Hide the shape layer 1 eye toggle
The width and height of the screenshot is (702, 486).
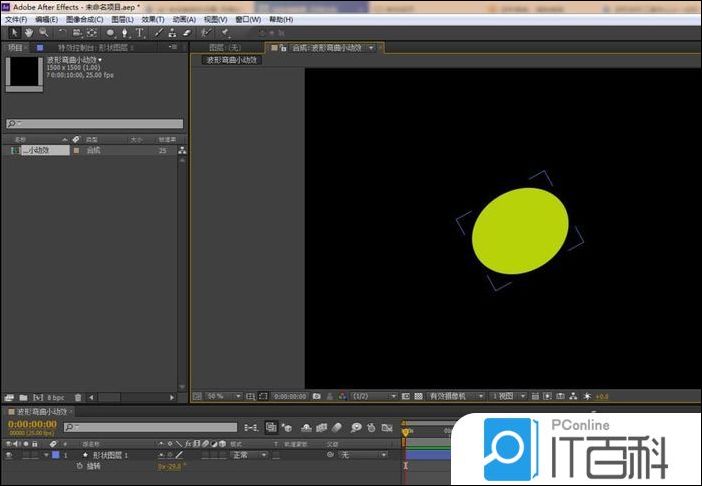[x=9, y=455]
